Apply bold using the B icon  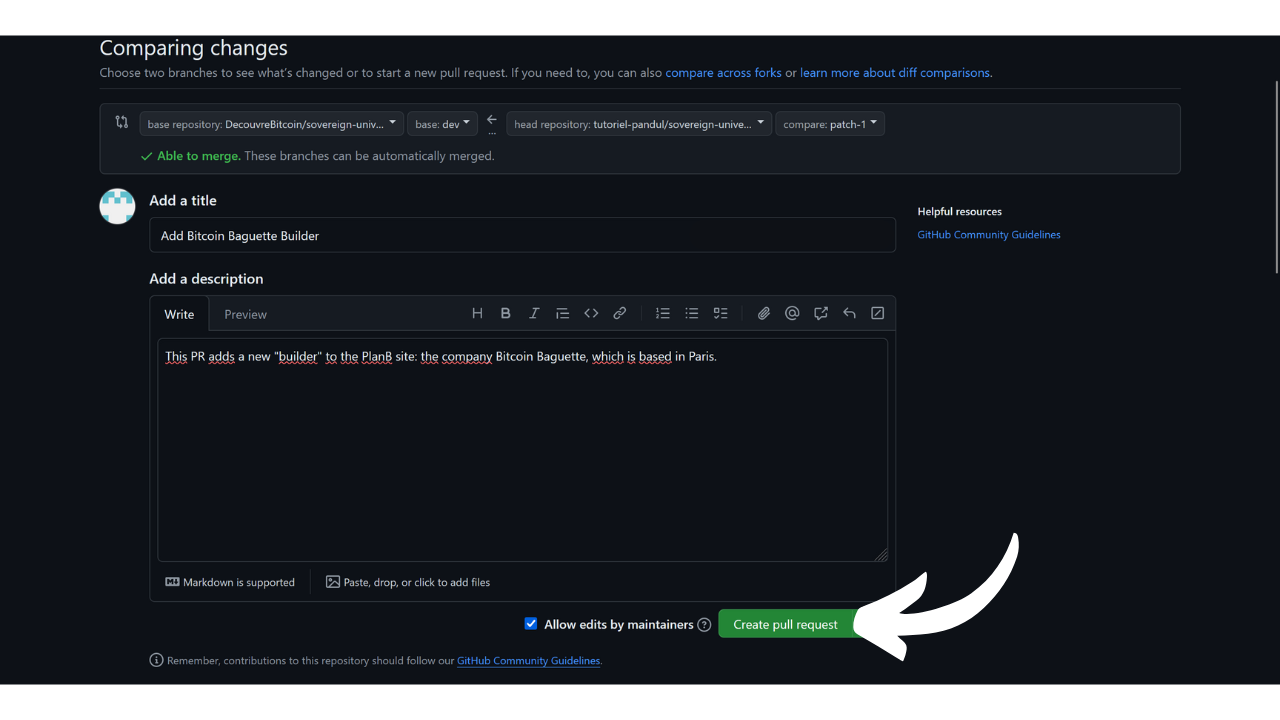[506, 313]
